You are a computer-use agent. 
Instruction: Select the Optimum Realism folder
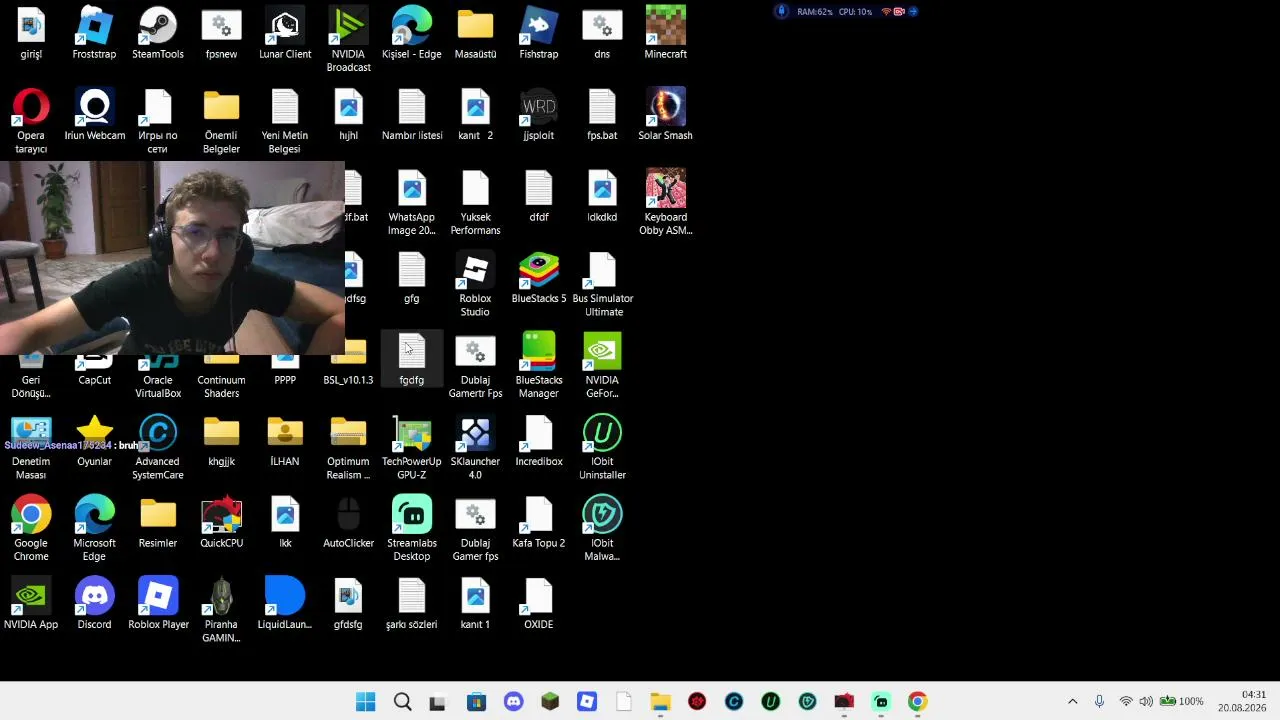click(x=348, y=448)
